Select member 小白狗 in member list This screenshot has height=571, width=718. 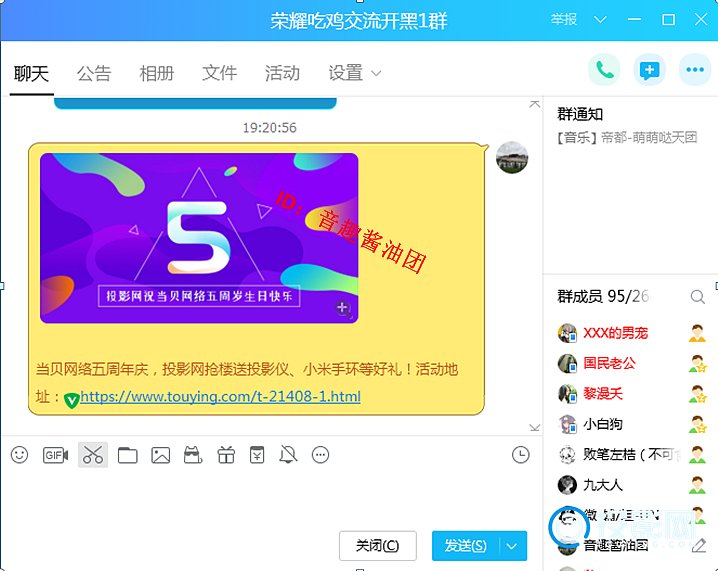(x=603, y=424)
